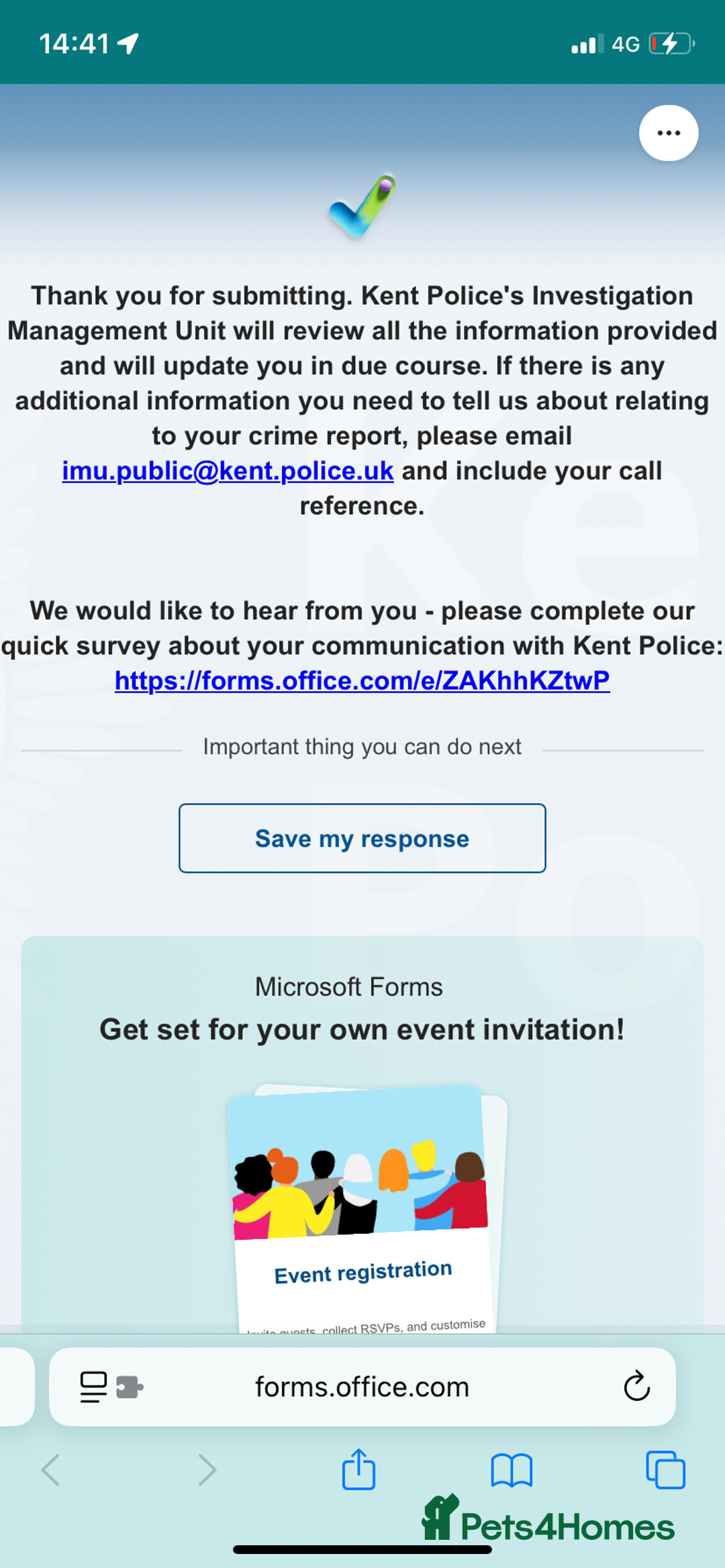Tap the event invitation promo heading
Image resolution: width=725 pixels, height=1568 pixels.
362,1029
